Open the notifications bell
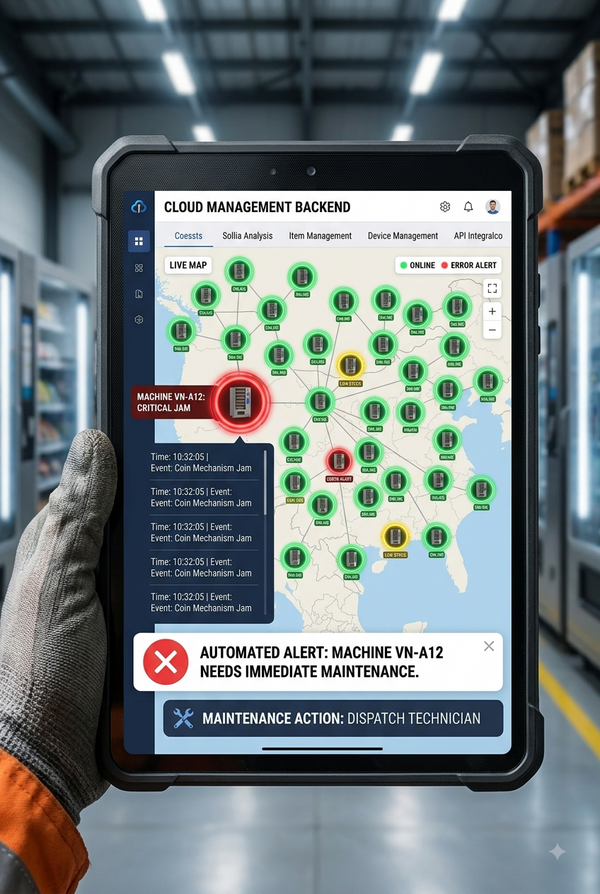The image size is (600, 894). click(x=468, y=206)
